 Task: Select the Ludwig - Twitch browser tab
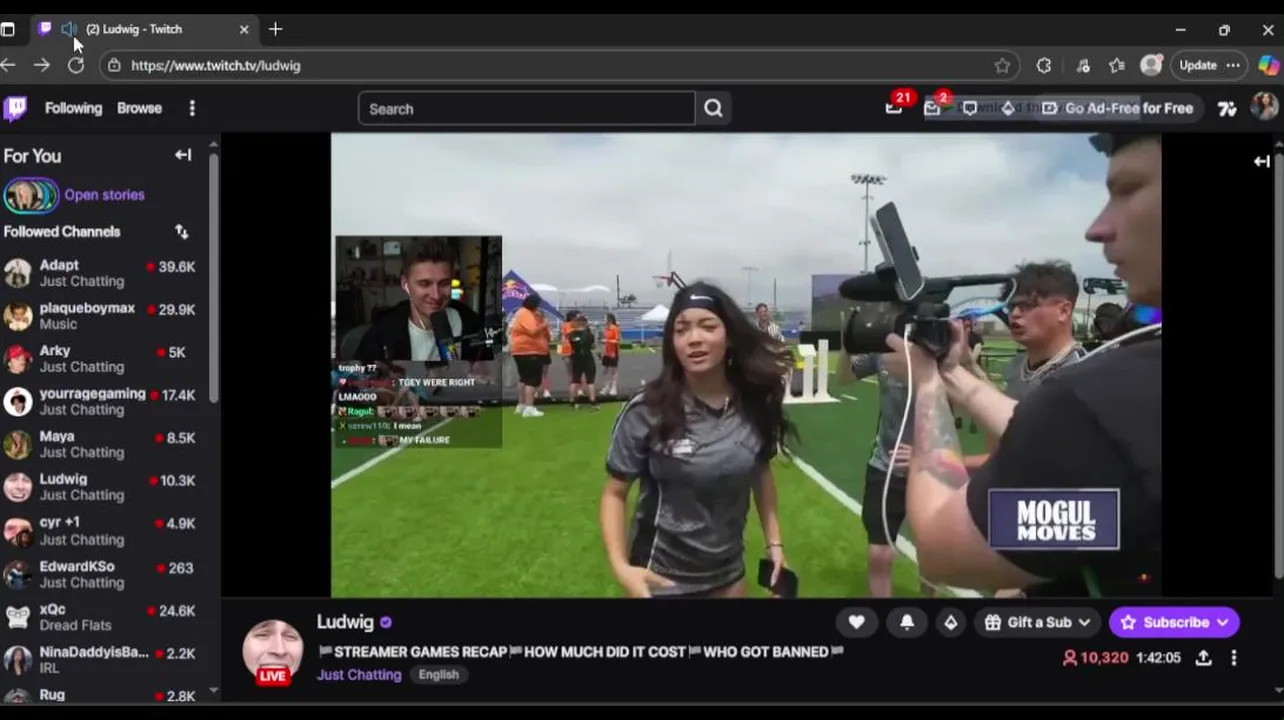point(144,29)
